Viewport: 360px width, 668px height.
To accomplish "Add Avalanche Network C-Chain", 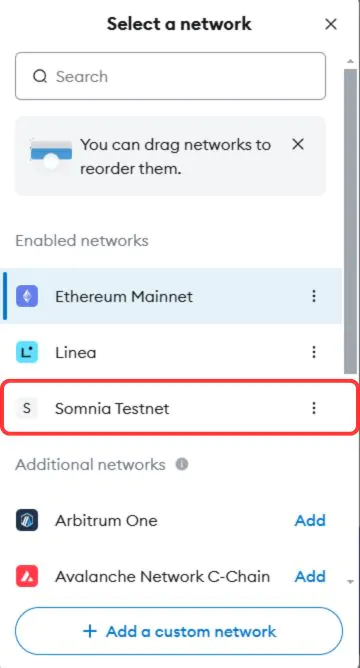I will coord(311,576).
